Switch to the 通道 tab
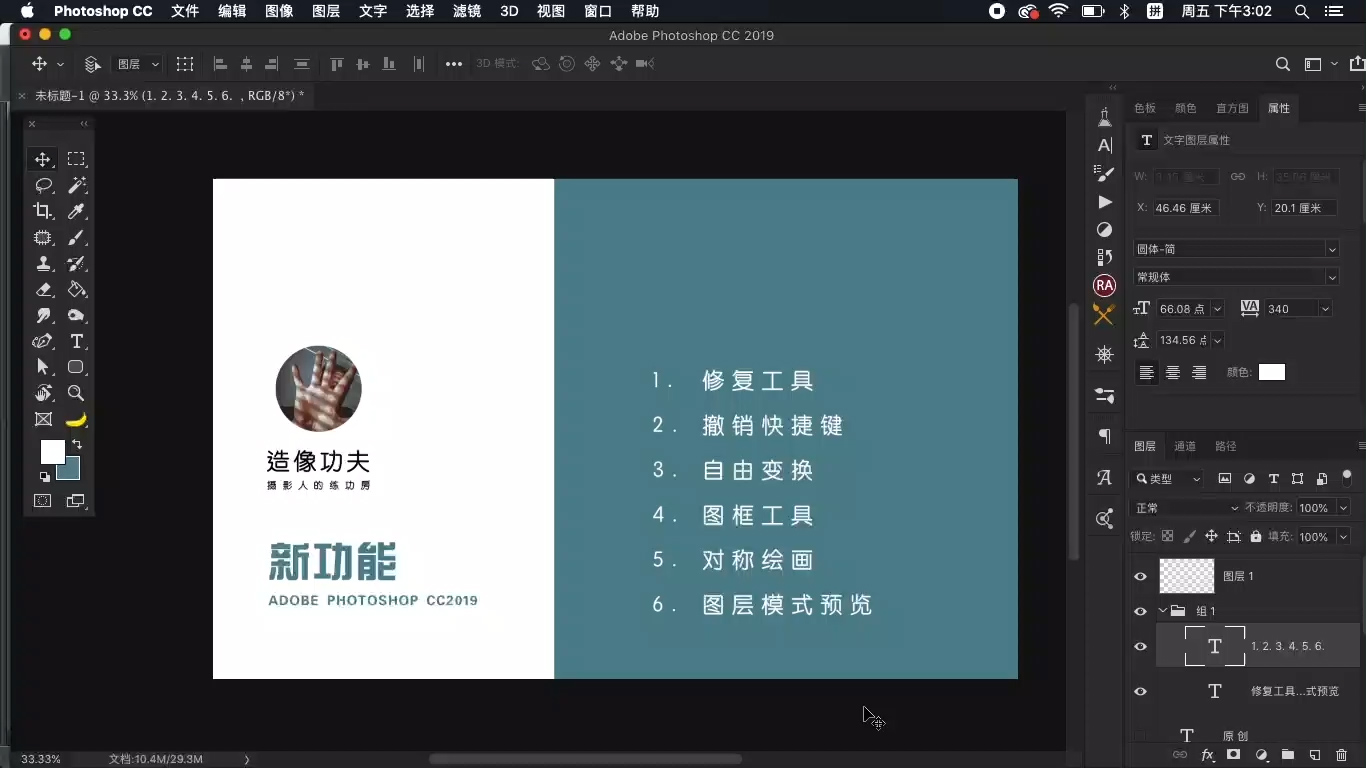 coord(1185,446)
